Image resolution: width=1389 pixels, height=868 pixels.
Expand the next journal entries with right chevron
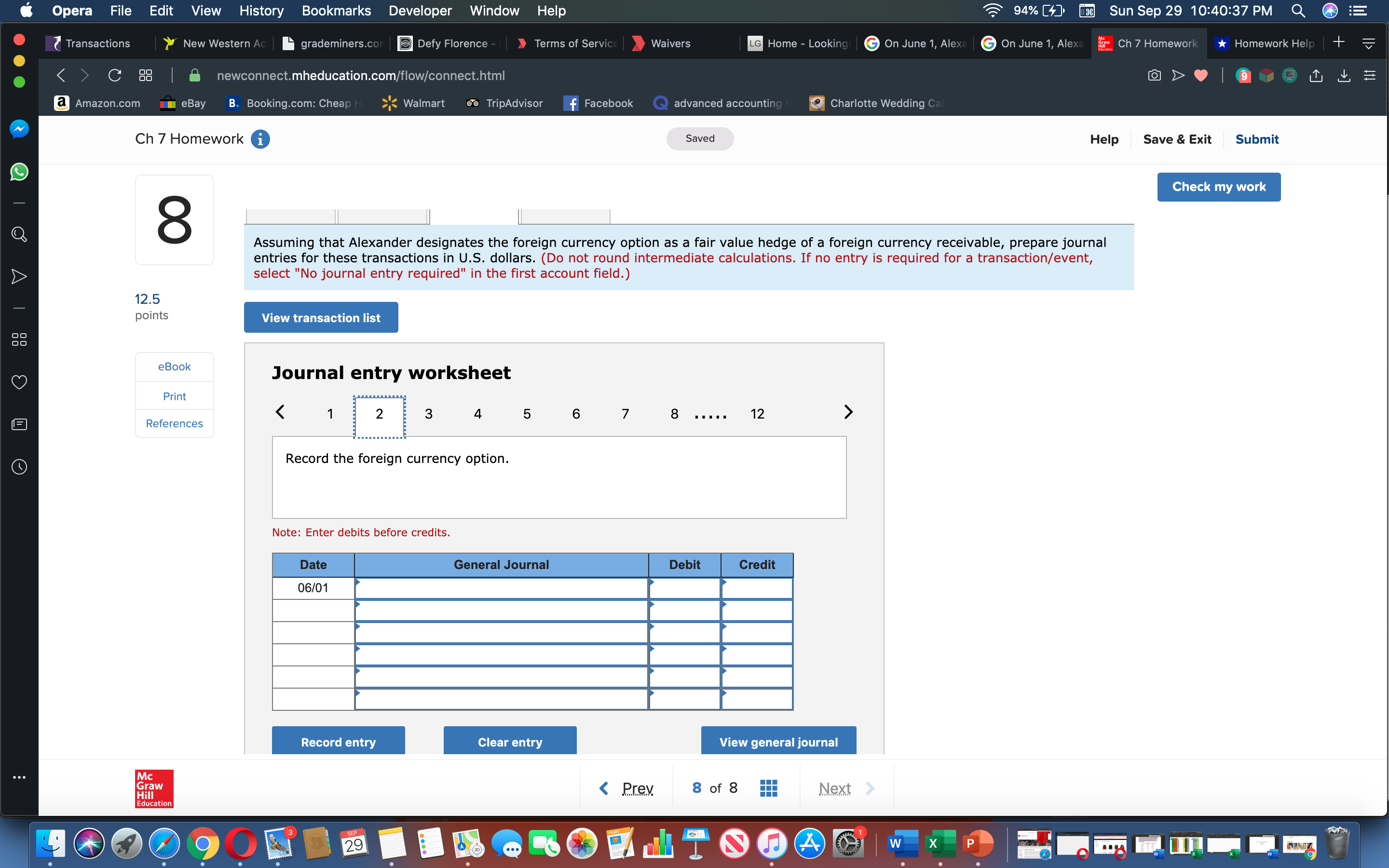click(848, 412)
